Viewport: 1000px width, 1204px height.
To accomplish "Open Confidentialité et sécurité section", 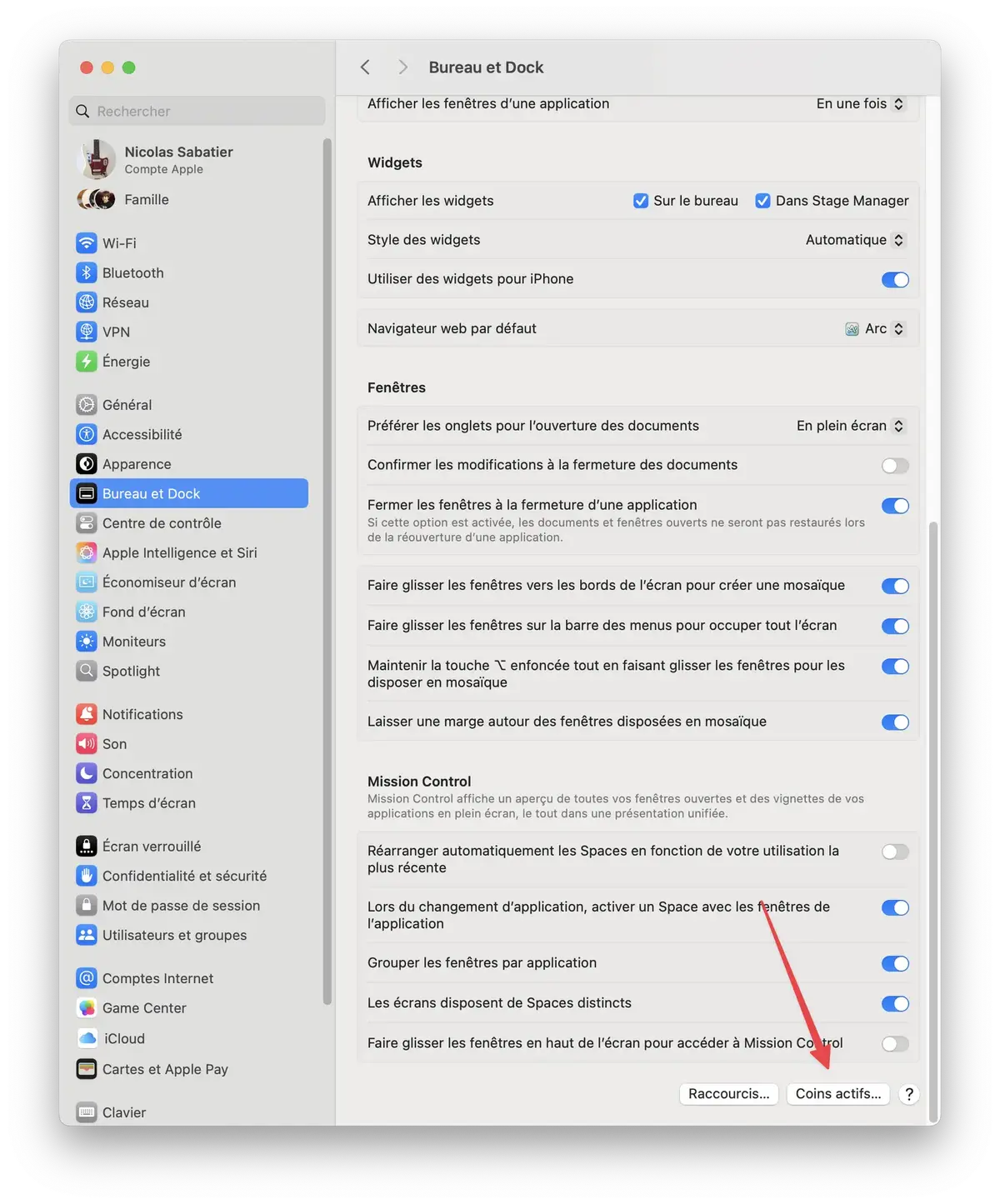I will pos(184,875).
